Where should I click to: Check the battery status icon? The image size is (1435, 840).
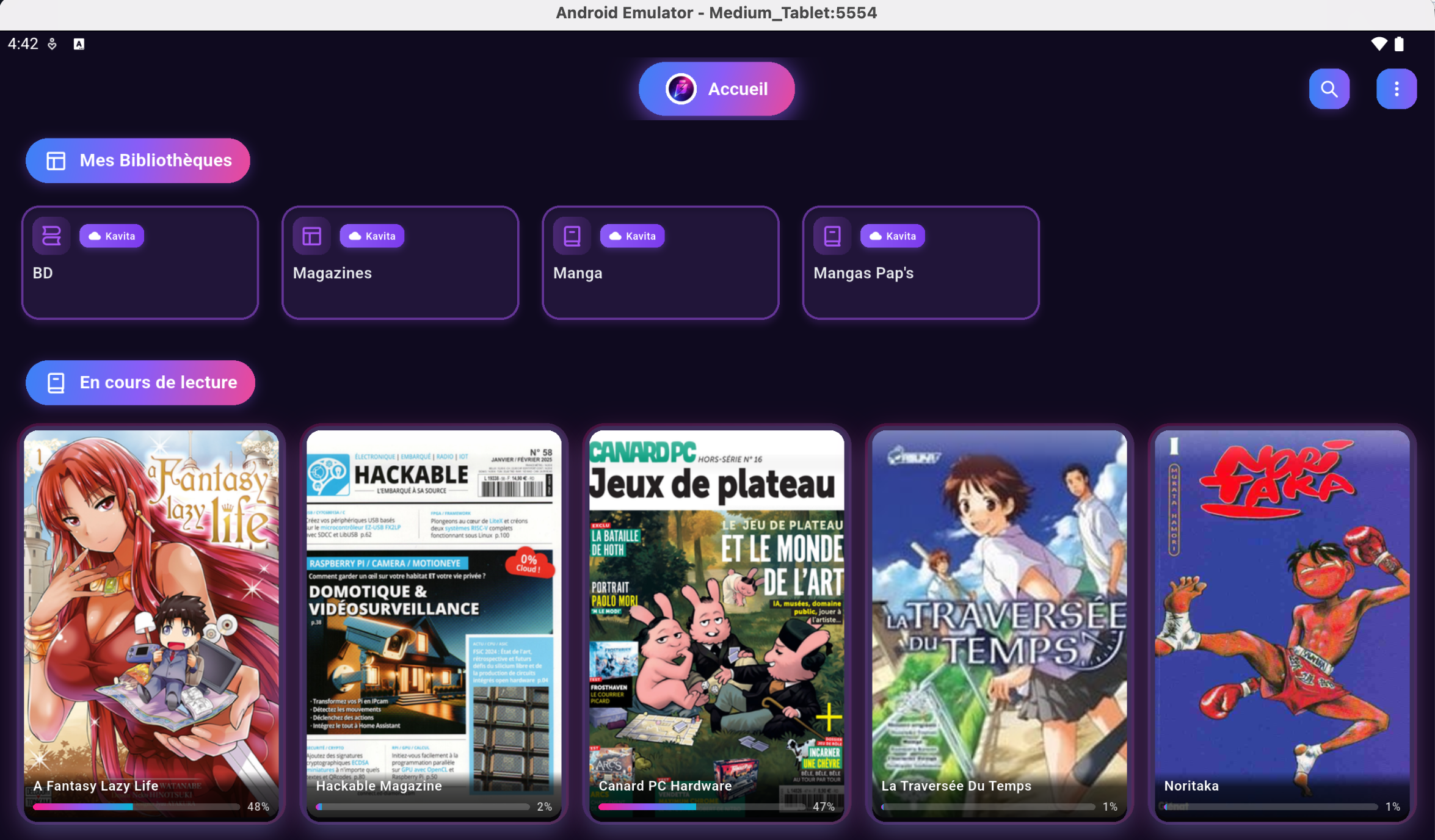[1399, 44]
